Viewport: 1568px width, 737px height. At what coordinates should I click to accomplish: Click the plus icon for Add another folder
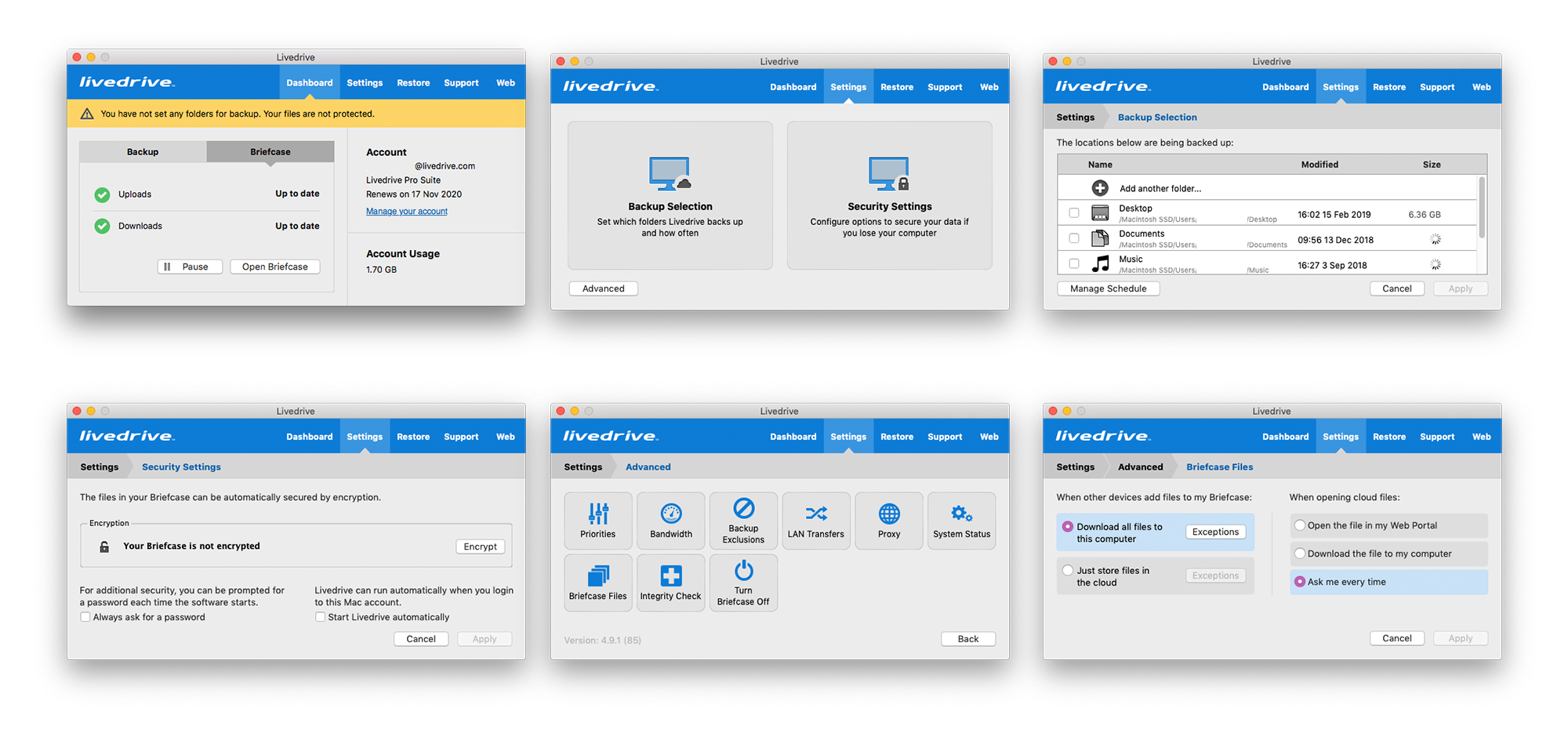click(1100, 188)
